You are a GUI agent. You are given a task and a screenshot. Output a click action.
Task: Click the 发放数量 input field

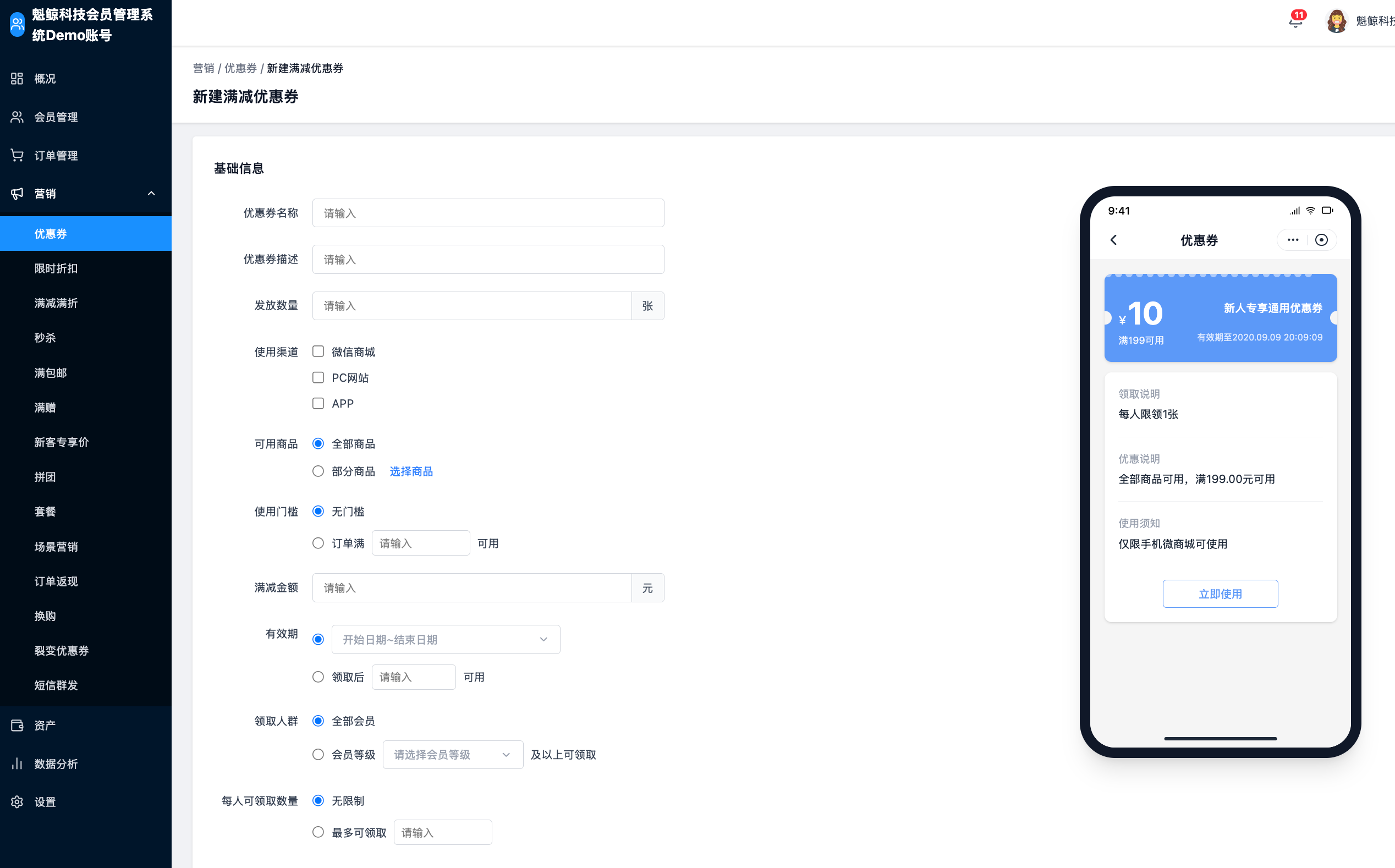[x=472, y=306]
